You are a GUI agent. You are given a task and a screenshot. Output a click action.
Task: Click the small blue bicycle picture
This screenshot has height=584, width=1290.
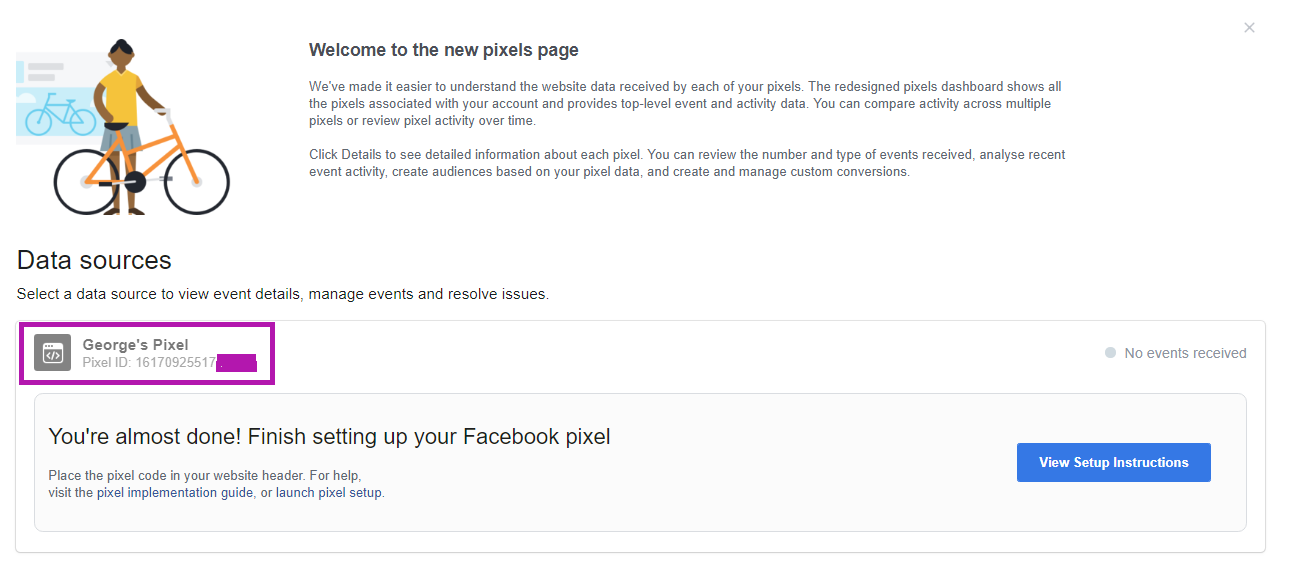[x=59, y=114]
